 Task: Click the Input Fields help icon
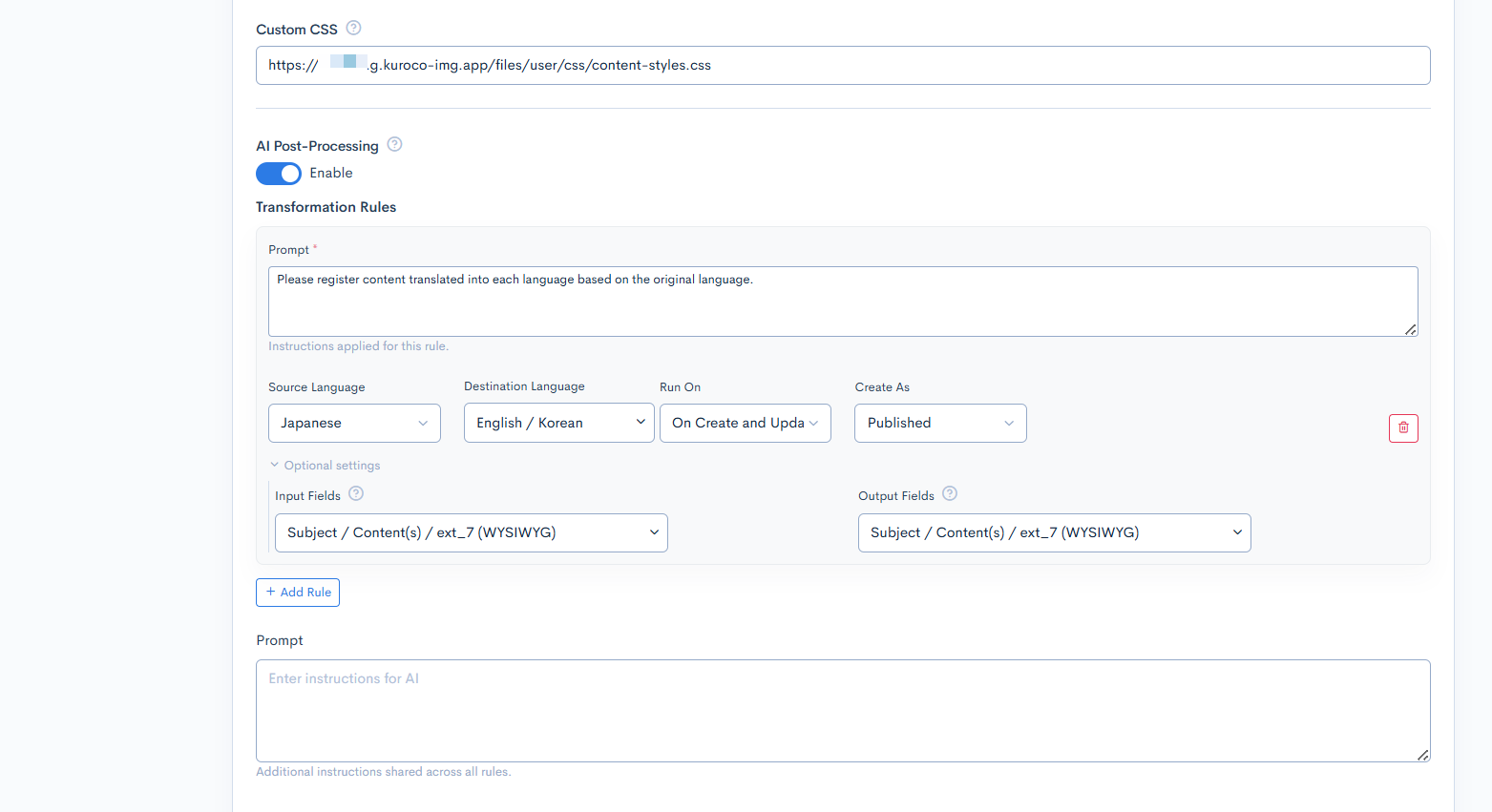point(356,493)
